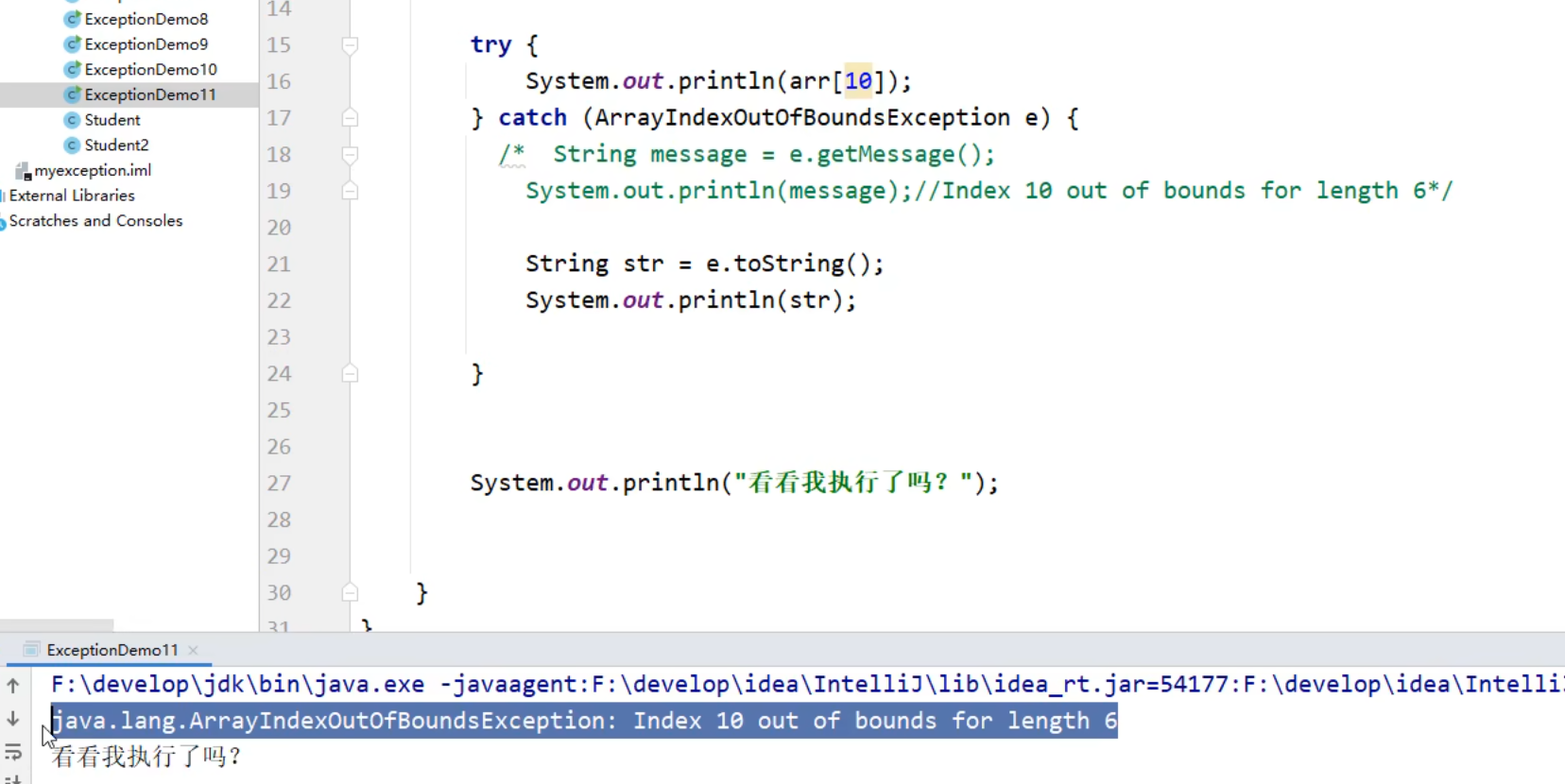Click the down arrow icon in the Run console
Image resolution: width=1565 pixels, height=784 pixels.
coord(13,719)
